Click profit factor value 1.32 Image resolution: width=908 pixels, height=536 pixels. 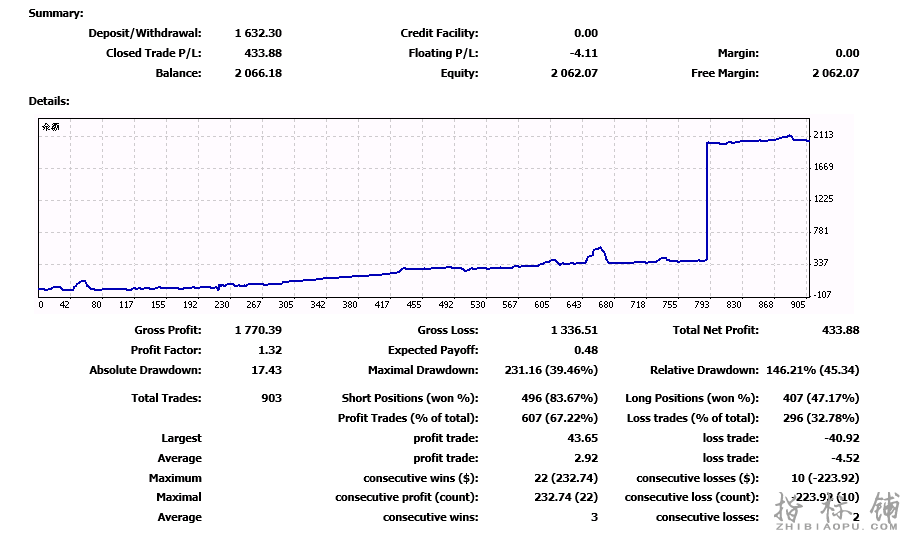(x=270, y=350)
